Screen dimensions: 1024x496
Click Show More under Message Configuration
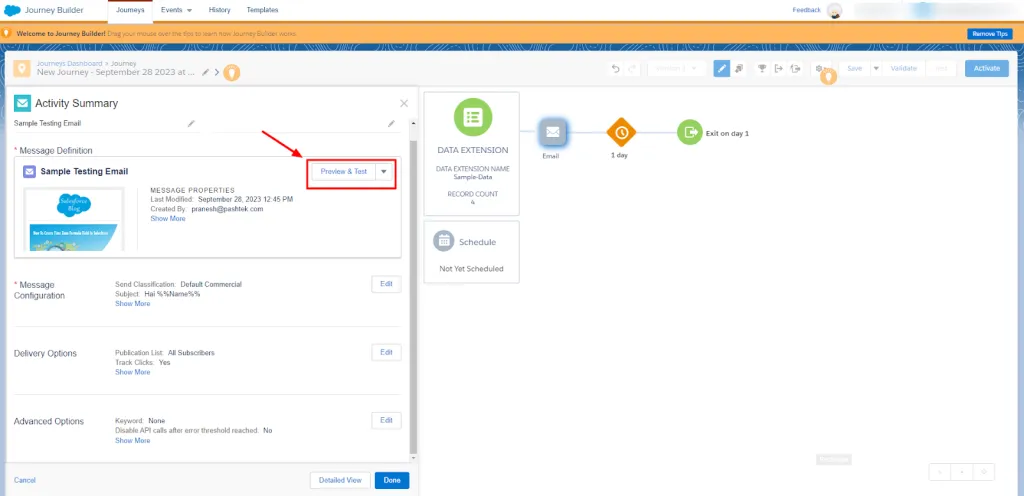click(133, 303)
